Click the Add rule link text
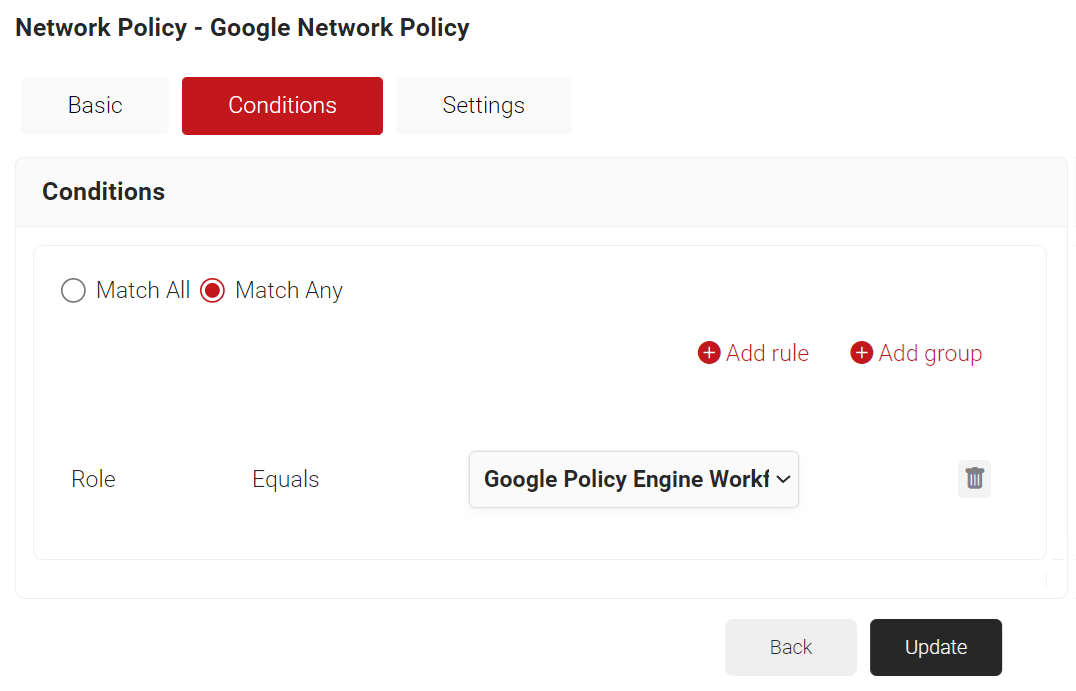 (767, 353)
